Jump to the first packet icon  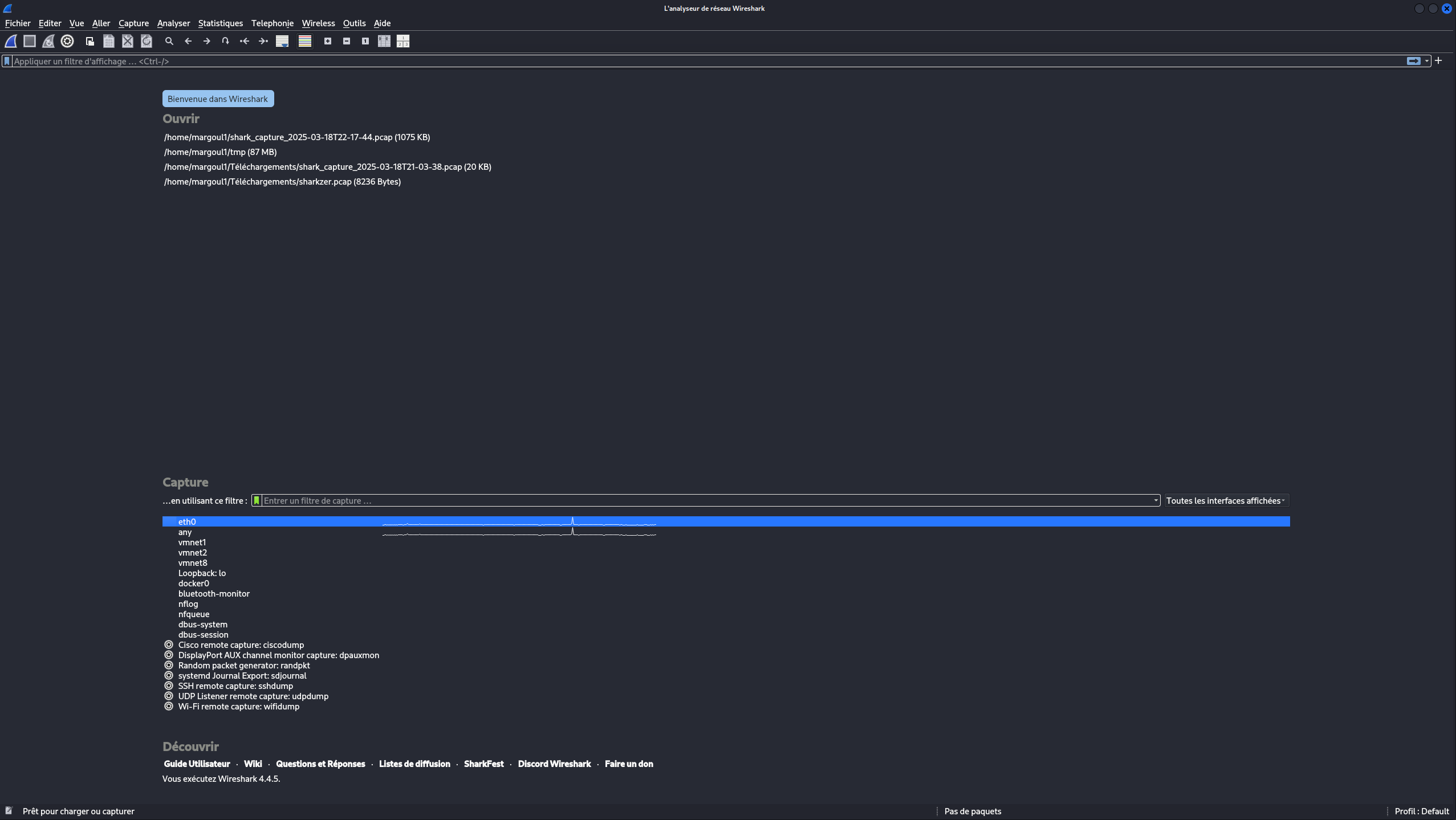(x=245, y=41)
